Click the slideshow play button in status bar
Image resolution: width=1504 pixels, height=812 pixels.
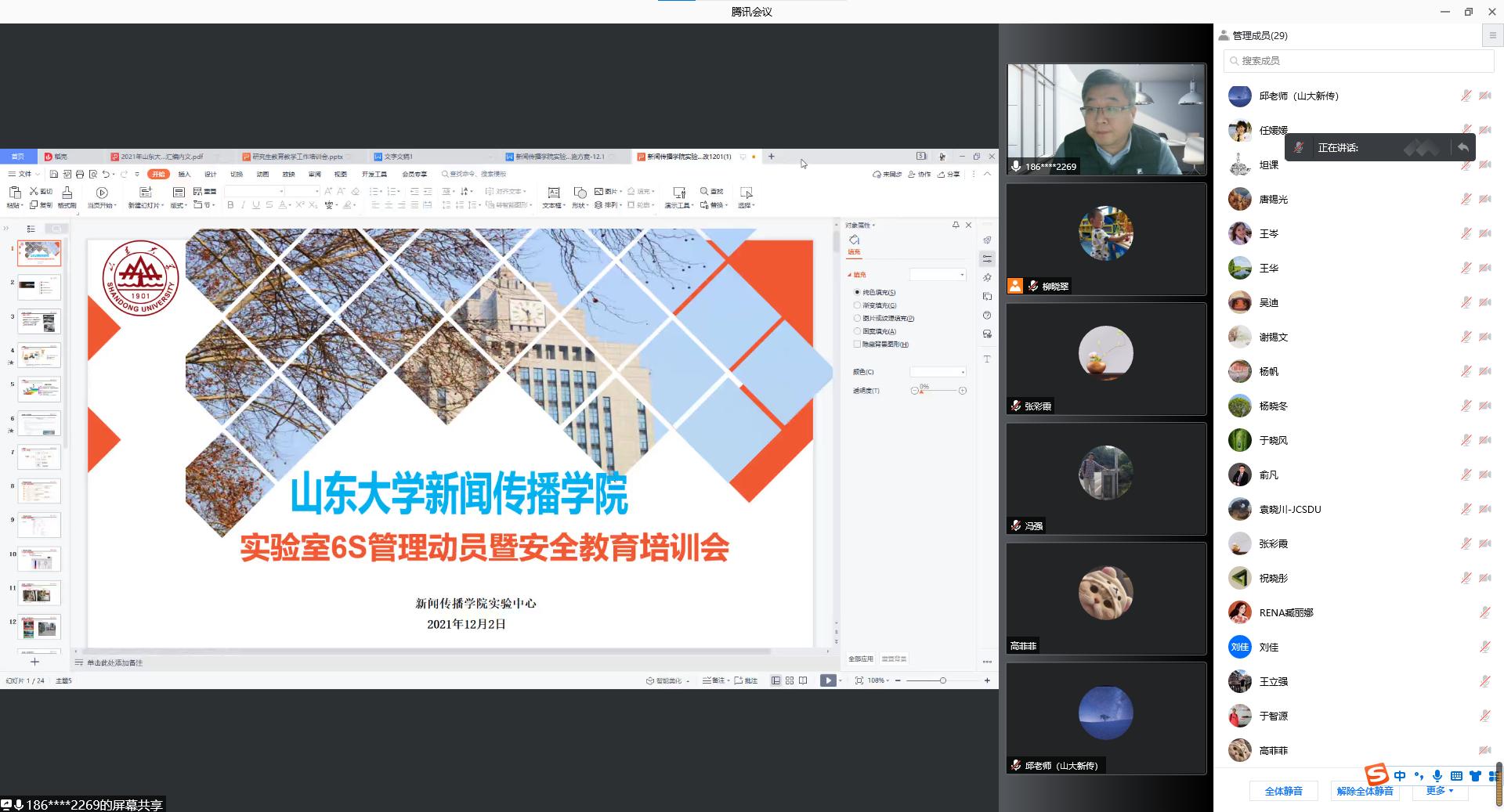pos(827,680)
